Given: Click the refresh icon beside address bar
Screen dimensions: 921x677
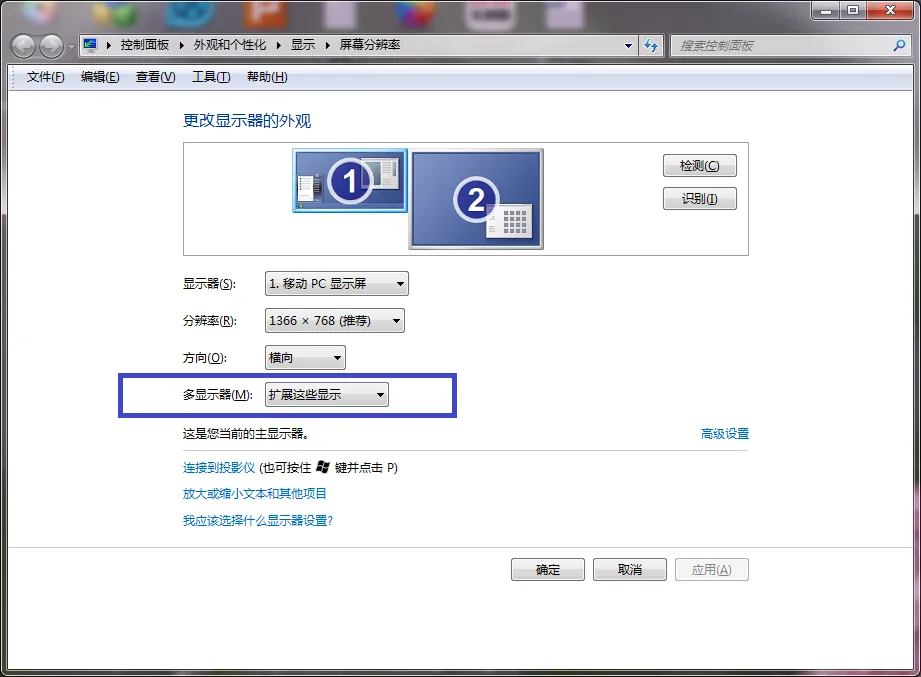Looking at the screenshot, I should (x=651, y=45).
